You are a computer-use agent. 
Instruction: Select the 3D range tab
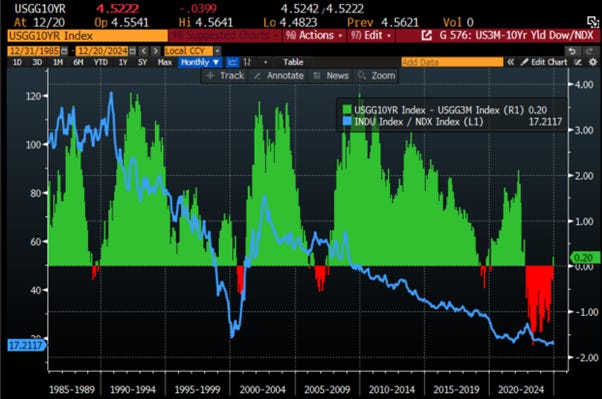[37, 62]
